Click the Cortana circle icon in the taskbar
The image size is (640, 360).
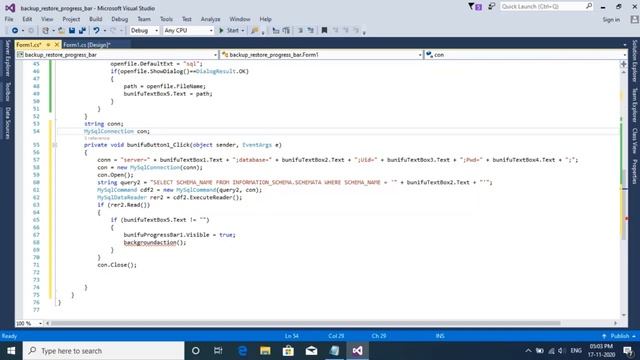(x=196, y=351)
